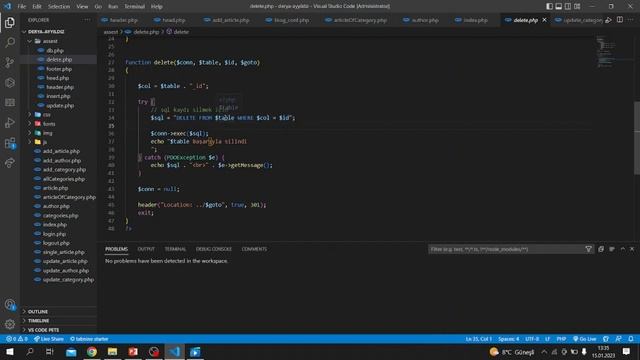Open File Explorer from the taskbar
This screenshot has width=640, height=360.
(x=112, y=351)
